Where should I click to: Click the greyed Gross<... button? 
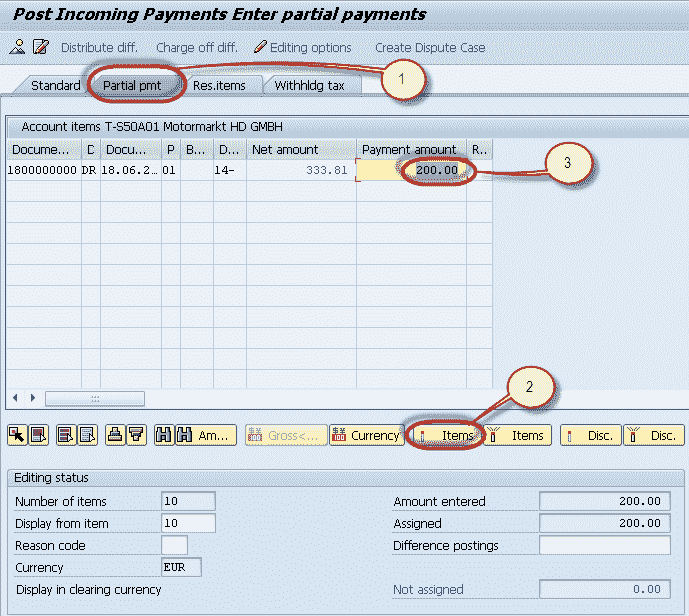click(x=286, y=435)
